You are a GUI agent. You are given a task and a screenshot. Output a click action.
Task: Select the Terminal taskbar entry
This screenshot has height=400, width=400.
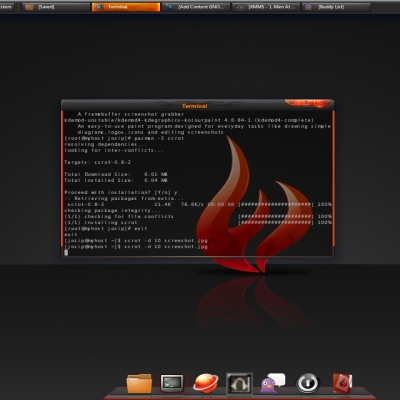(126, 7)
